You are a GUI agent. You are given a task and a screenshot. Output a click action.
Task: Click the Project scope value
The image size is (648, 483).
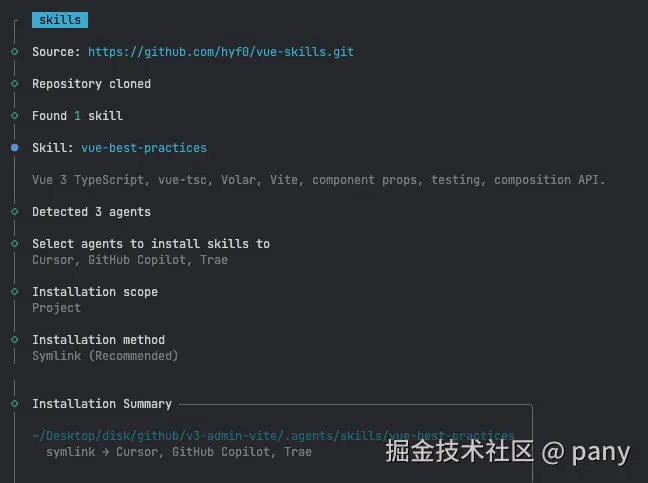[x=56, y=308]
